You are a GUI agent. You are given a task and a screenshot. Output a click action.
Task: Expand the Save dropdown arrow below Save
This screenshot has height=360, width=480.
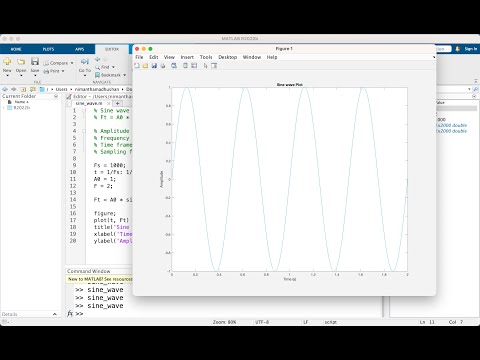click(x=35, y=76)
